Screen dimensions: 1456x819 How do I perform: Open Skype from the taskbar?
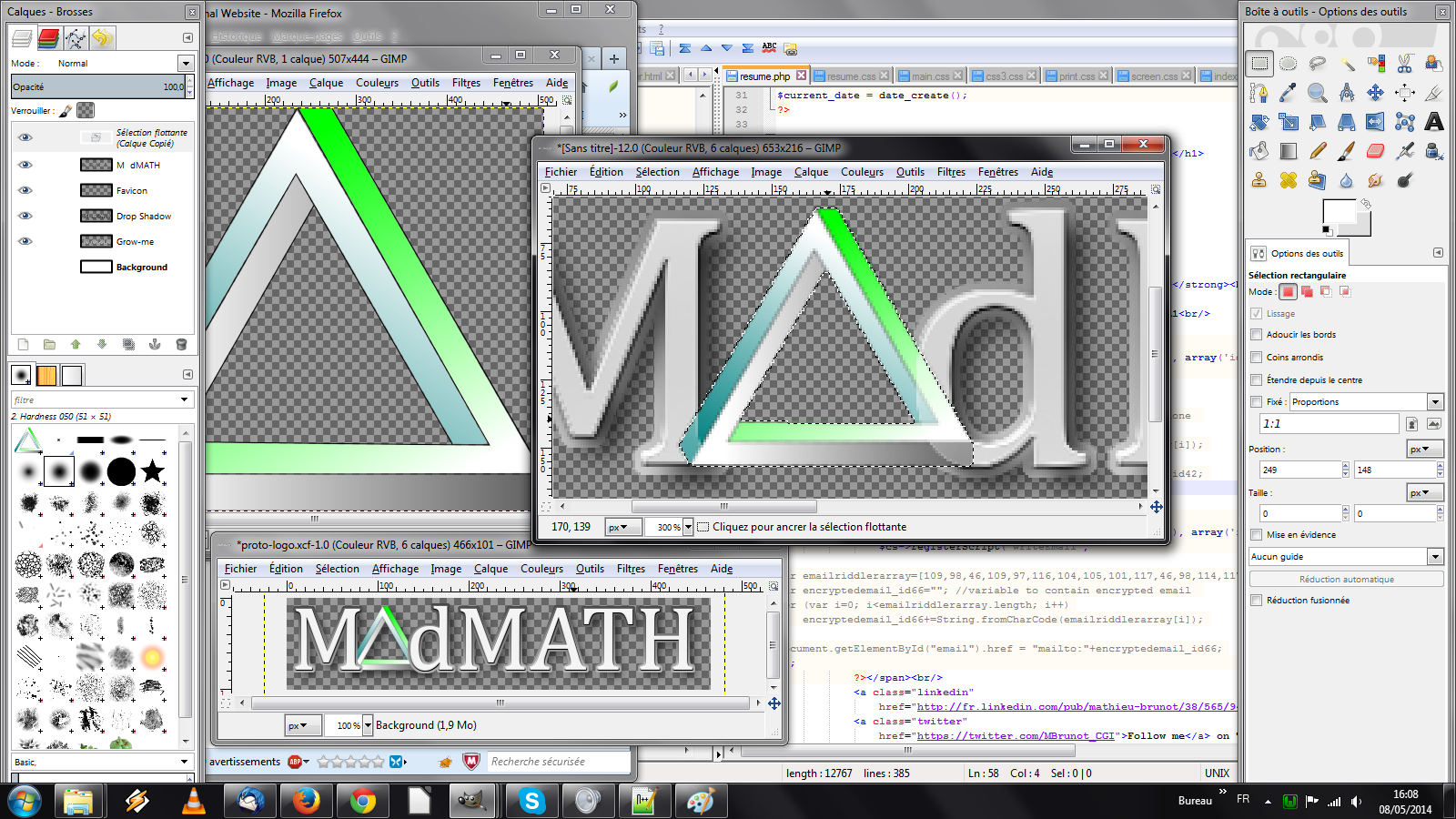click(x=531, y=801)
